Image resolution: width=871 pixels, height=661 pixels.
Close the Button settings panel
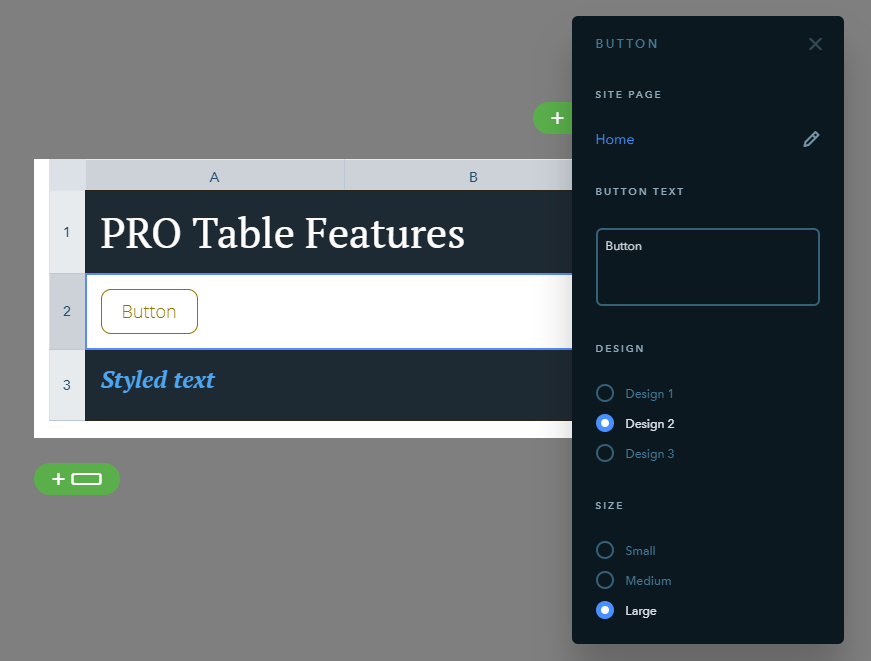(815, 44)
